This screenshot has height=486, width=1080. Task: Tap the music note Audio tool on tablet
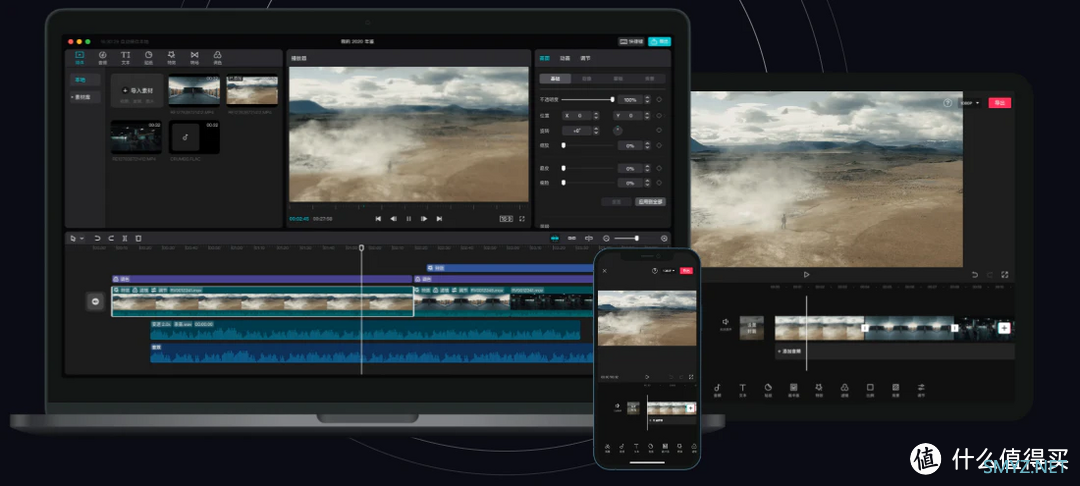[x=717, y=389]
